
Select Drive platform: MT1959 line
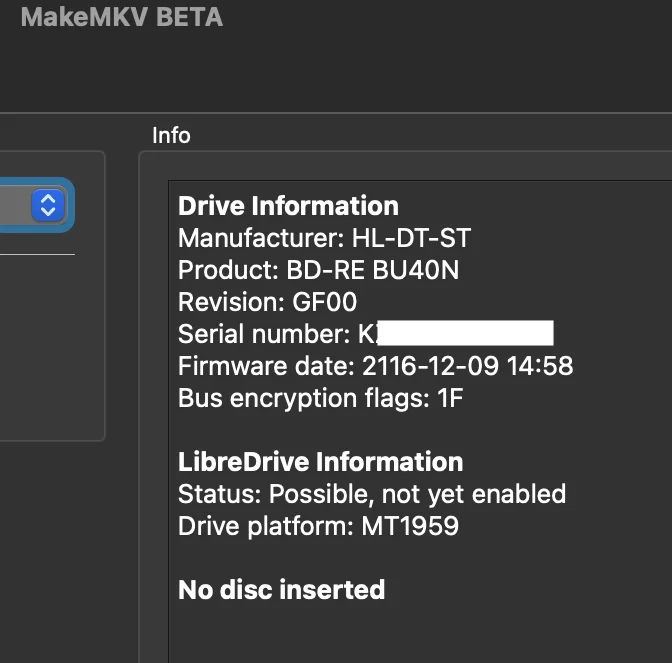(x=318, y=526)
